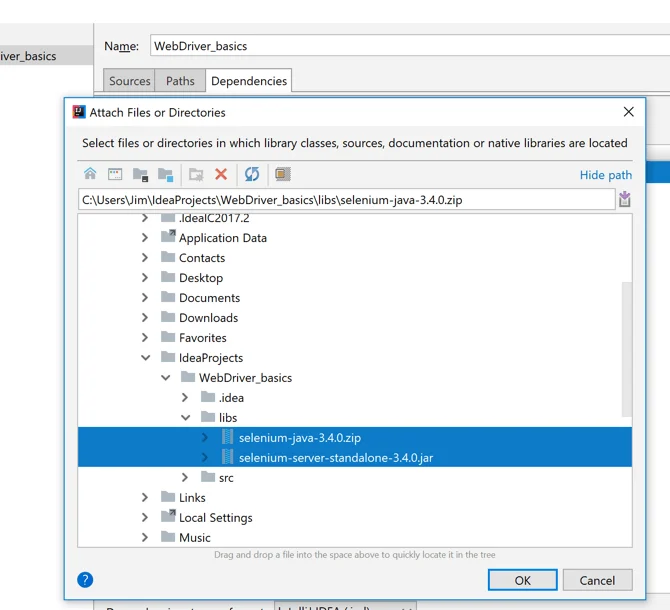Select the Project directory toolbar icon
The image size is (670, 610).
[x=140, y=174]
